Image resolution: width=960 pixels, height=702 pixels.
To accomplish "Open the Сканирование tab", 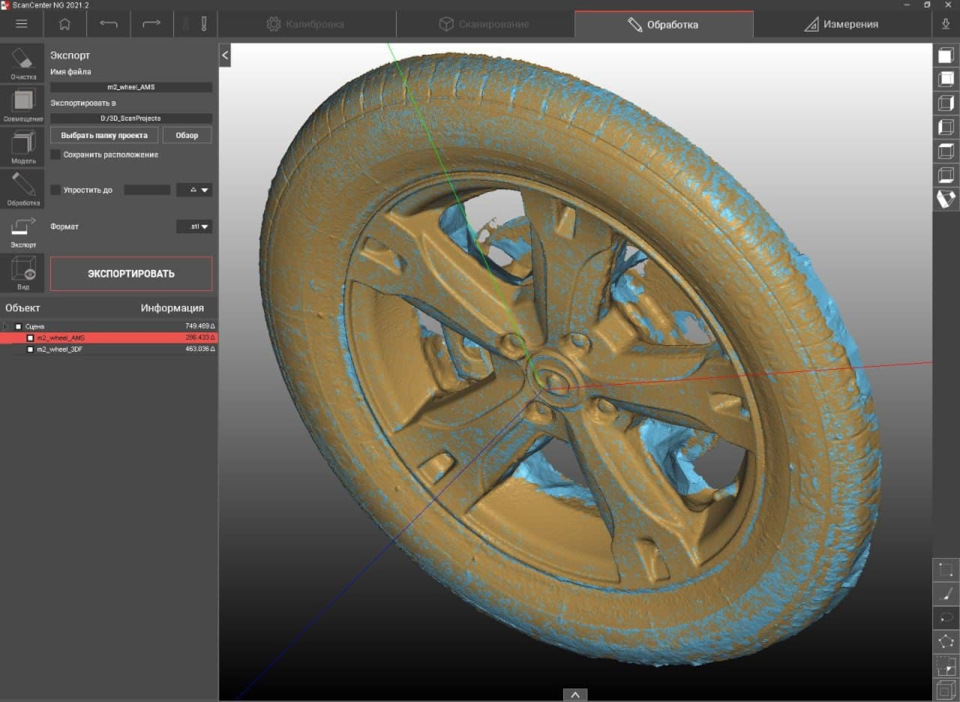I will point(484,24).
